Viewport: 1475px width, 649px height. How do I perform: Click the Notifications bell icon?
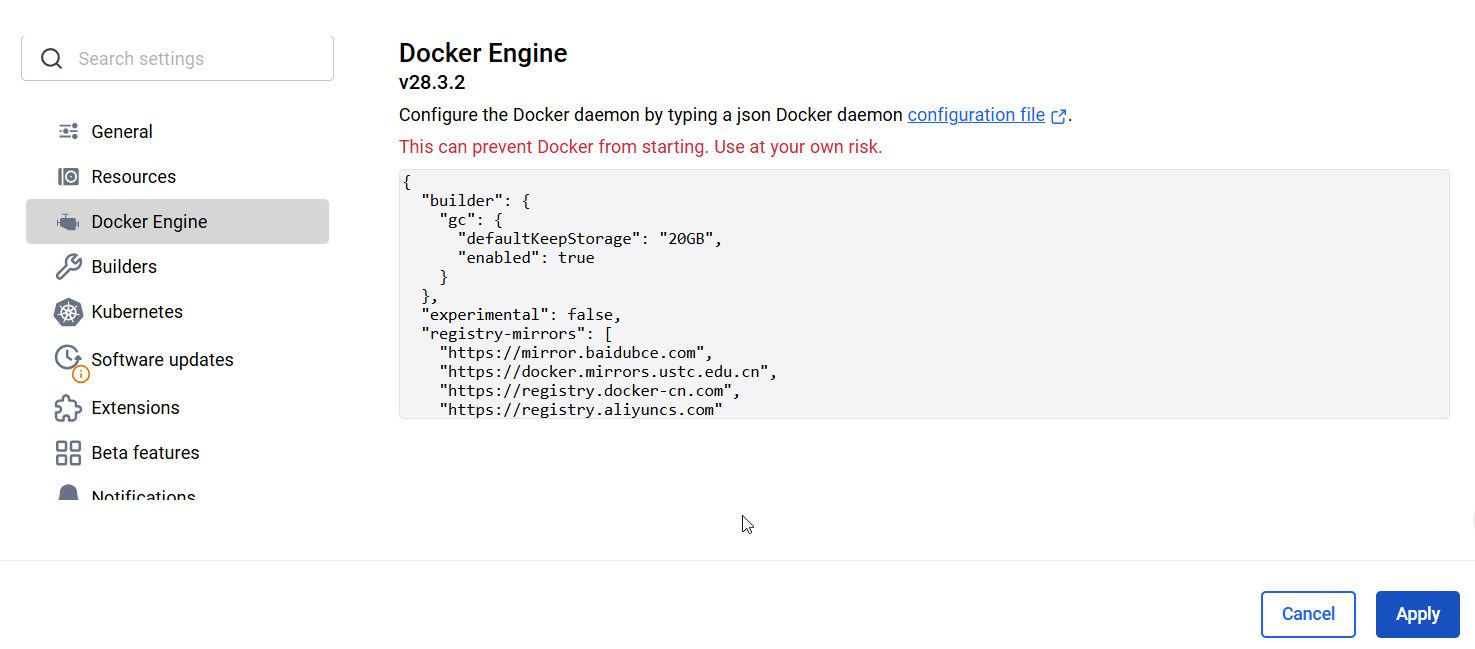coord(68,493)
